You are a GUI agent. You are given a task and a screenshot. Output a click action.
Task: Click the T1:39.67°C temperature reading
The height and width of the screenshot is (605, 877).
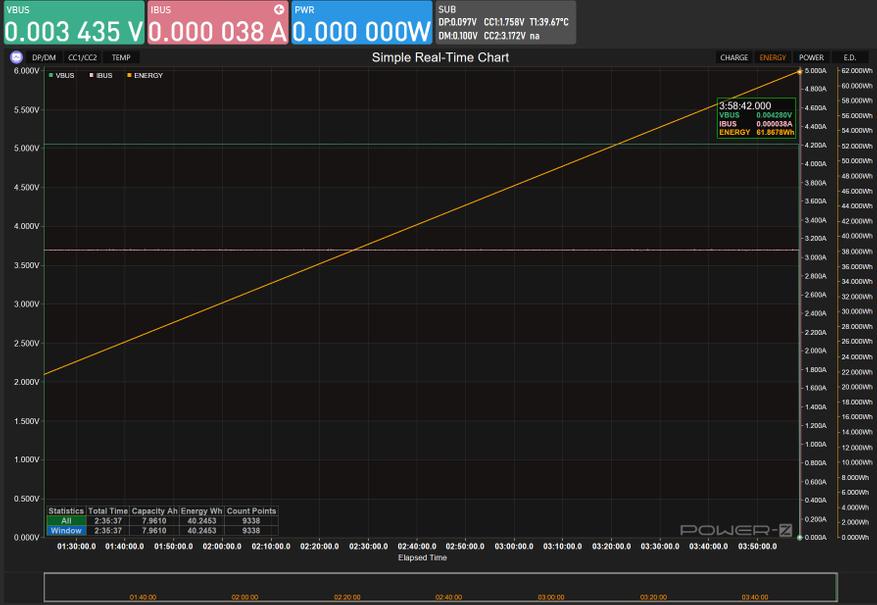(549, 22)
